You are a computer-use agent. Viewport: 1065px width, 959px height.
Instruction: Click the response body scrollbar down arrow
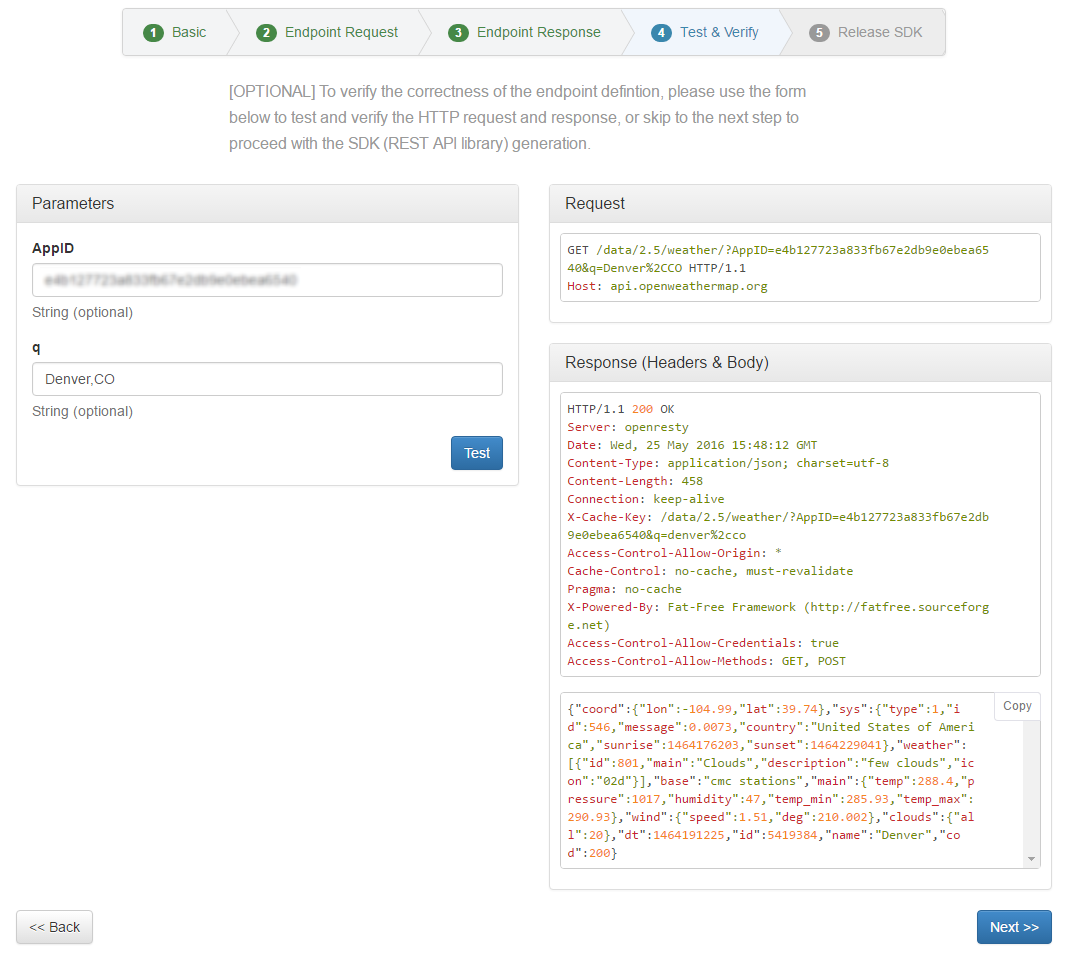[1031, 857]
